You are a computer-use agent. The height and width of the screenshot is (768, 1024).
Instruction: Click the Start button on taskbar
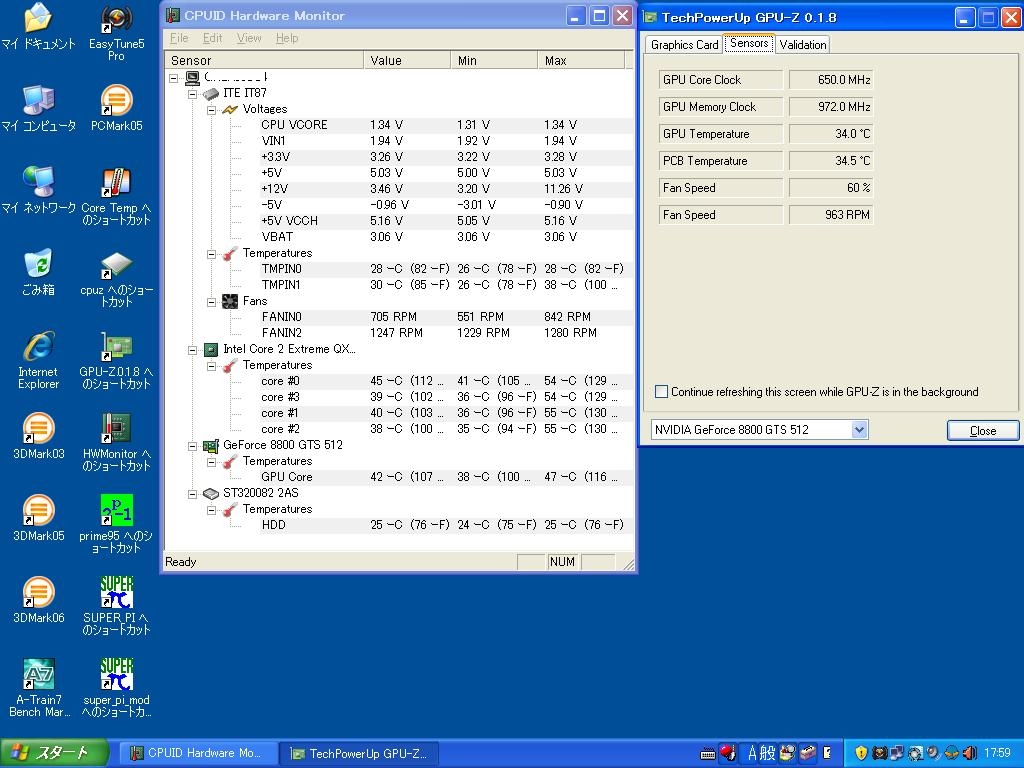[48, 753]
